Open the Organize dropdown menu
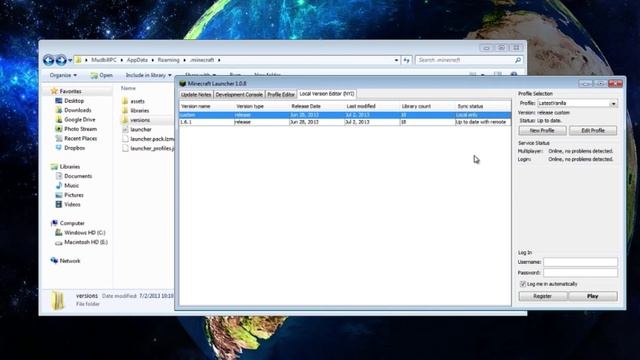 pyautogui.click(x=63, y=75)
